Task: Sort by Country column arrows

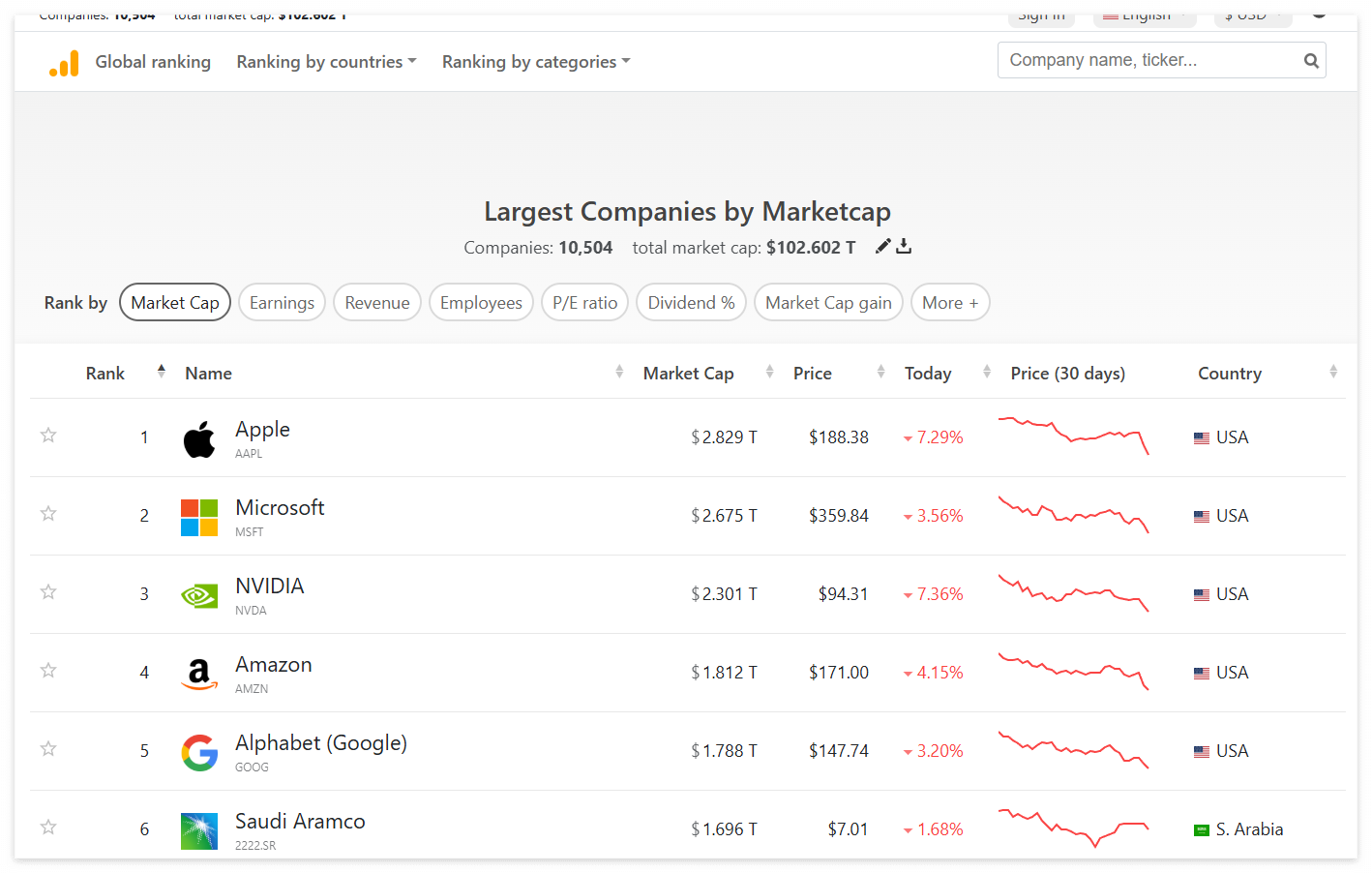Action: point(1333,372)
